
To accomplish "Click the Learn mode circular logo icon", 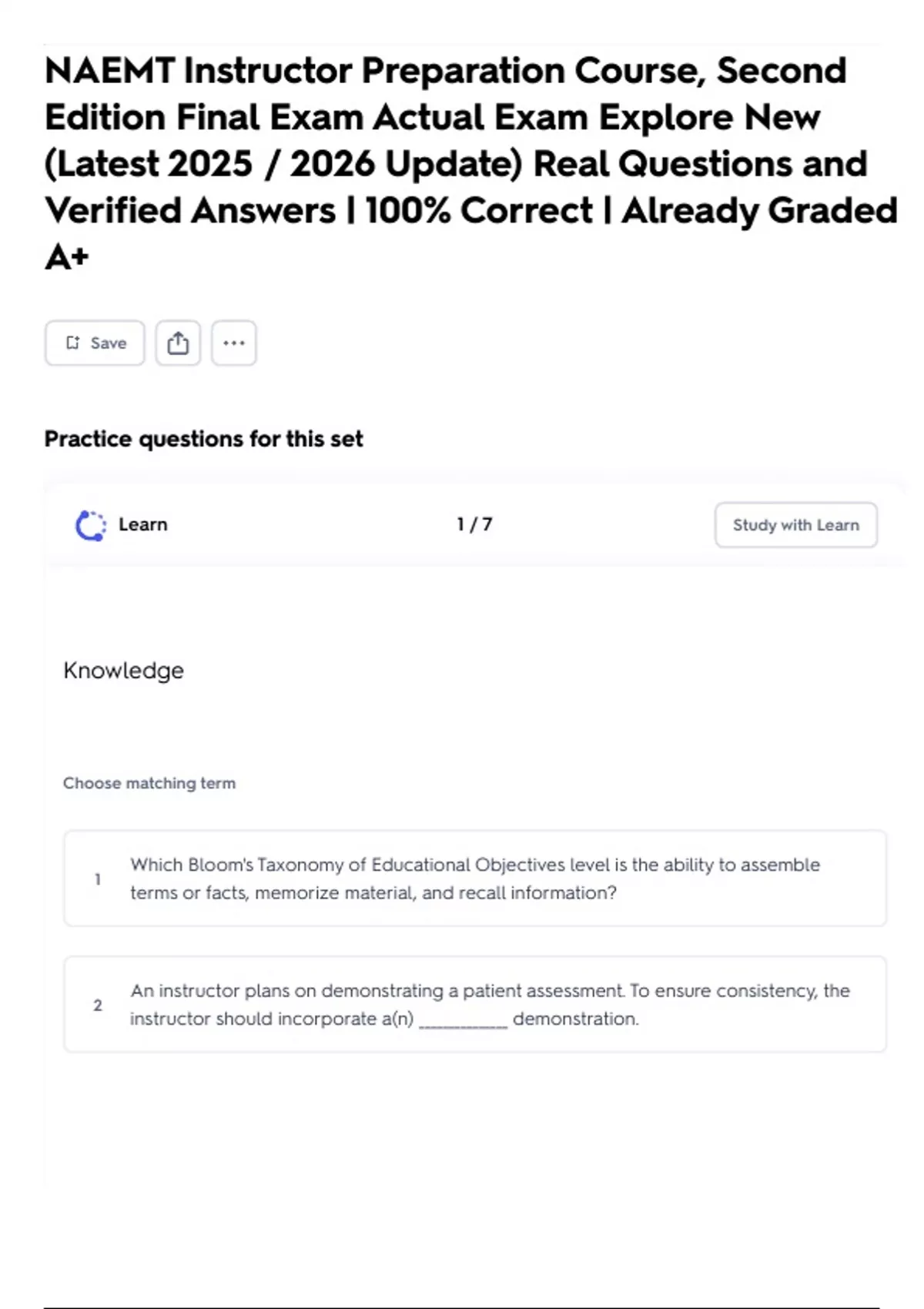I will (x=90, y=526).
